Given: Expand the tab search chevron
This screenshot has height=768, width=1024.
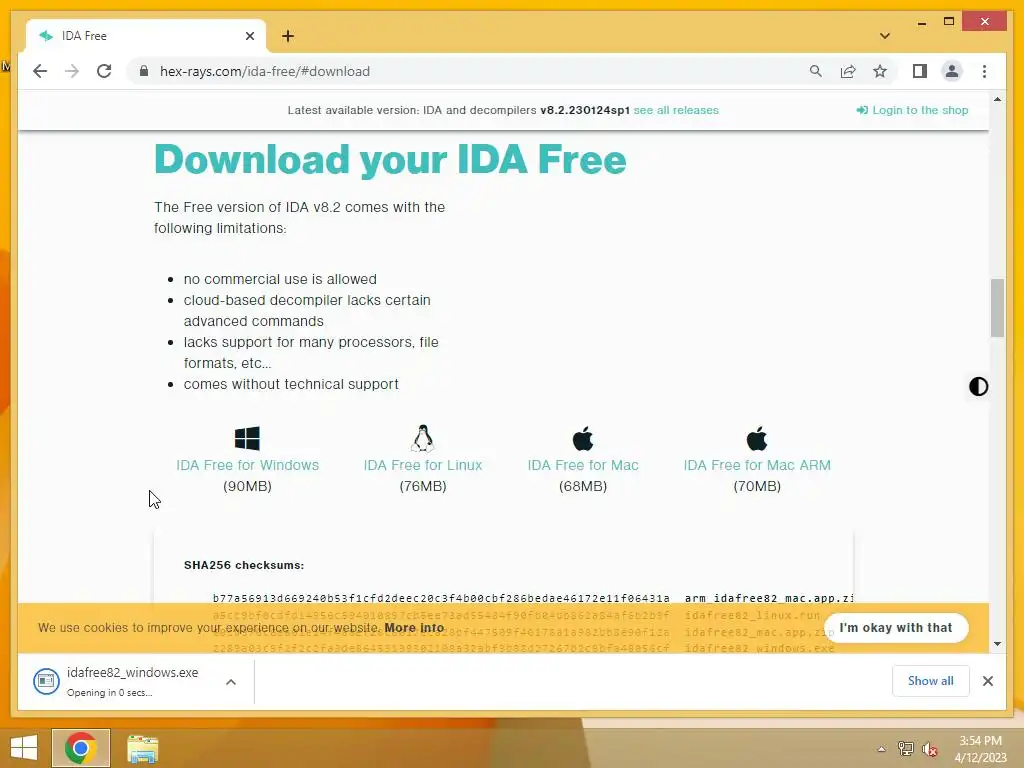Looking at the screenshot, I should tap(884, 36).
